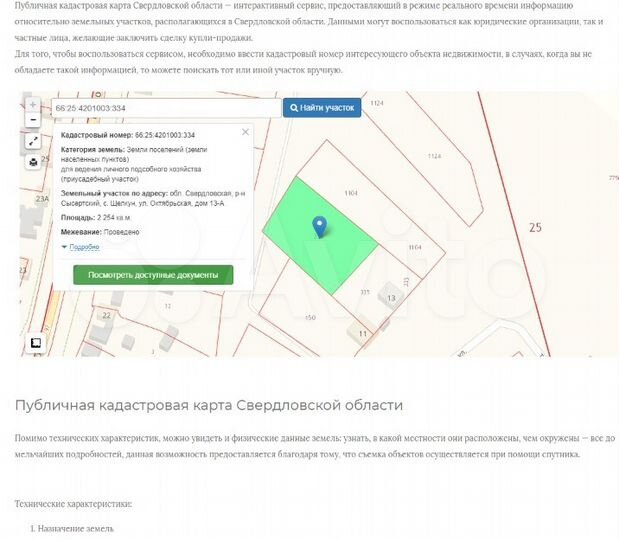Click the 23A building label
Screen dimensions: 619x540
pos(42,199)
